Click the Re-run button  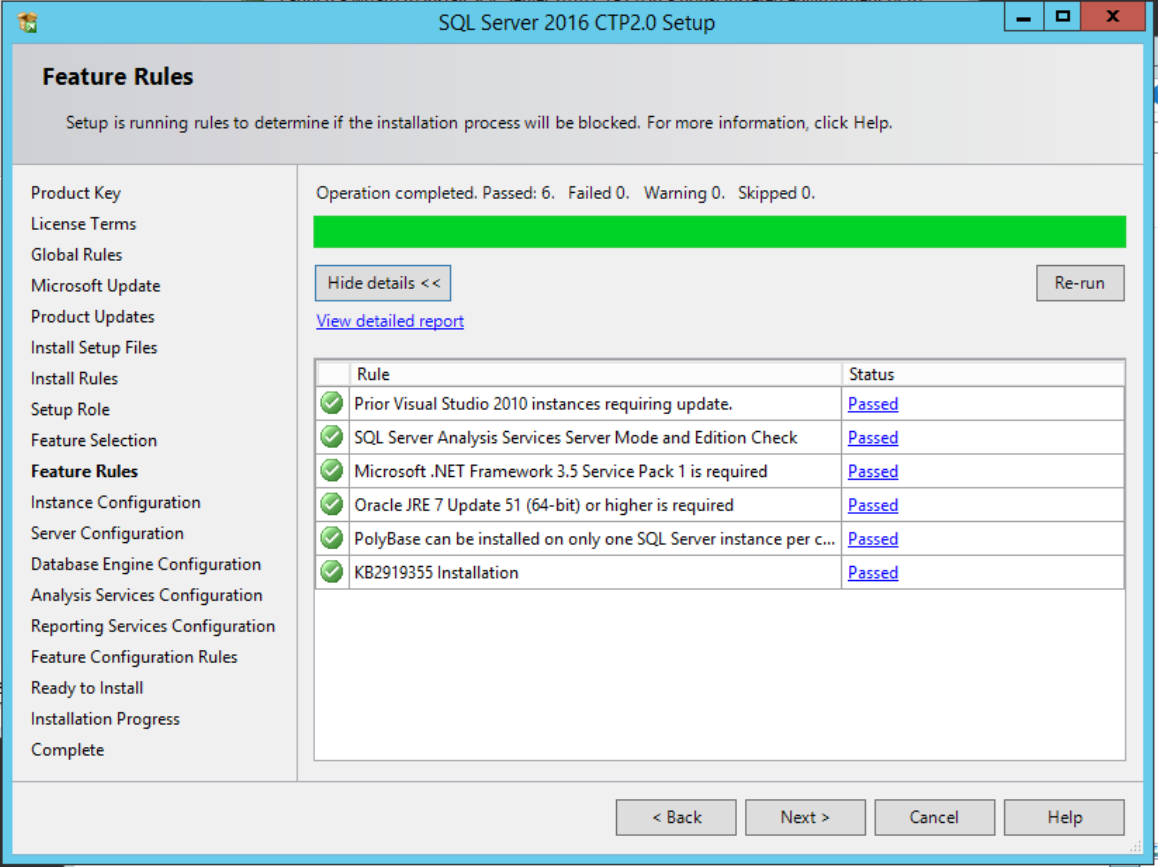(1080, 283)
